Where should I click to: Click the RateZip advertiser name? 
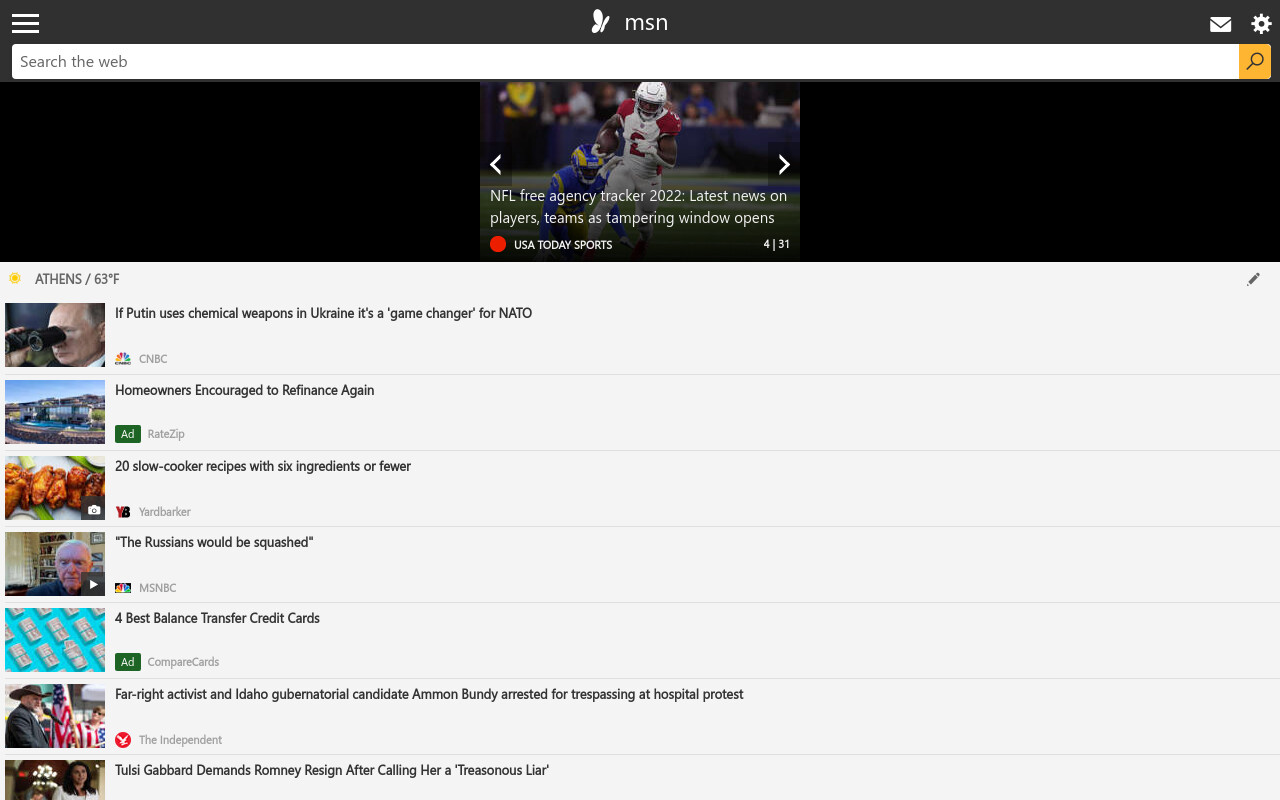click(166, 434)
